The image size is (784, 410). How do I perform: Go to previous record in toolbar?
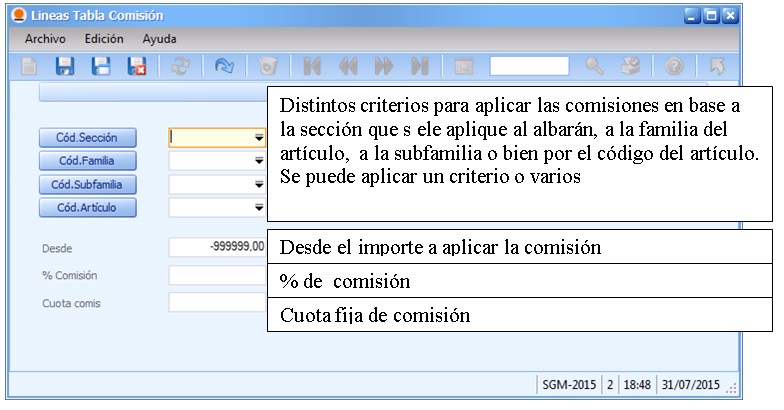click(x=348, y=67)
